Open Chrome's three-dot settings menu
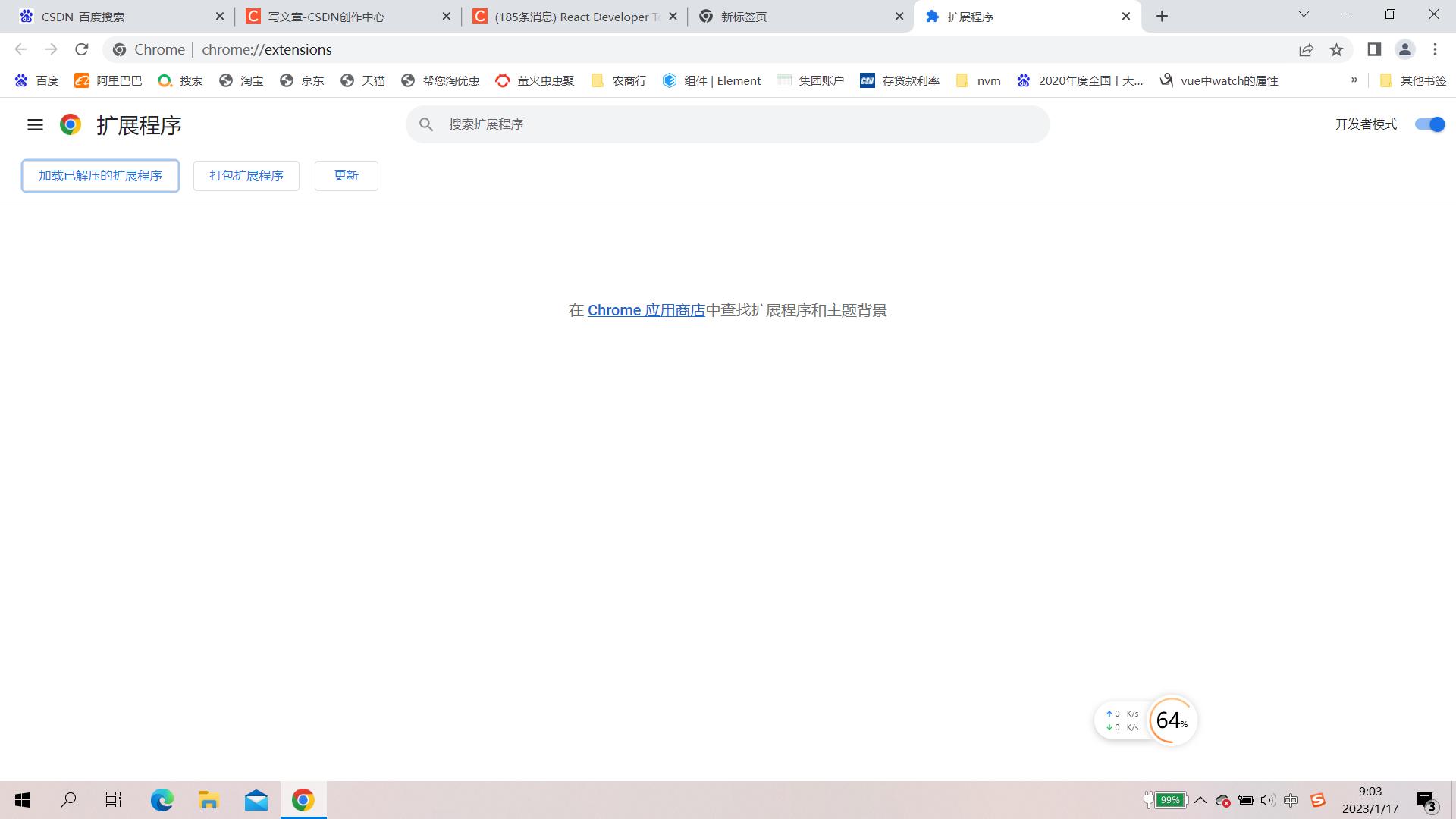 1435,49
